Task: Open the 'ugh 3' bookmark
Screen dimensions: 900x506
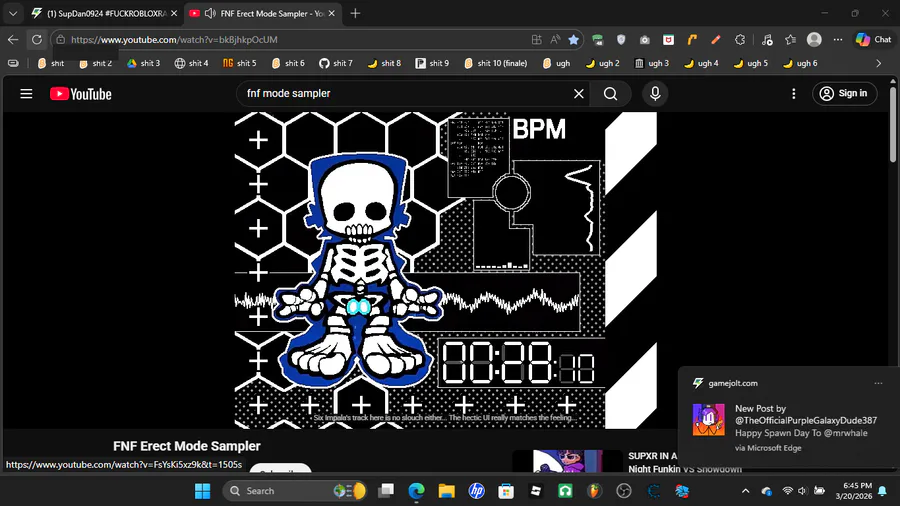Action: pos(651,63)
